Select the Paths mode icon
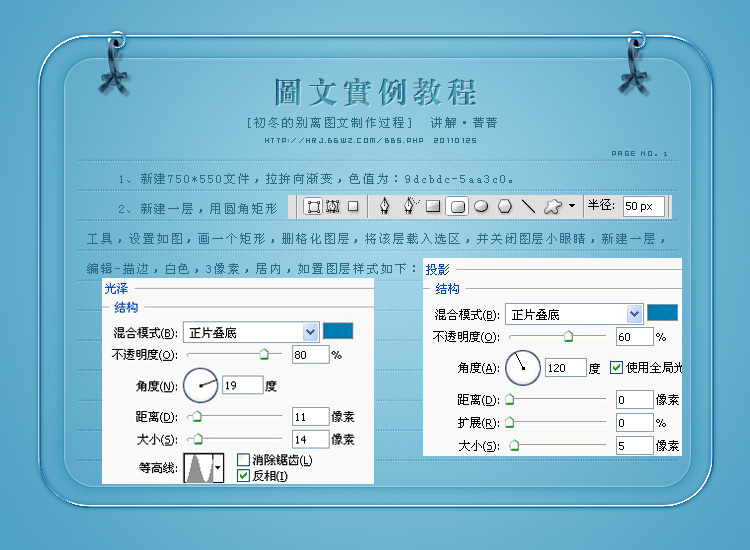Screen dimensions: 750x550 333,207
